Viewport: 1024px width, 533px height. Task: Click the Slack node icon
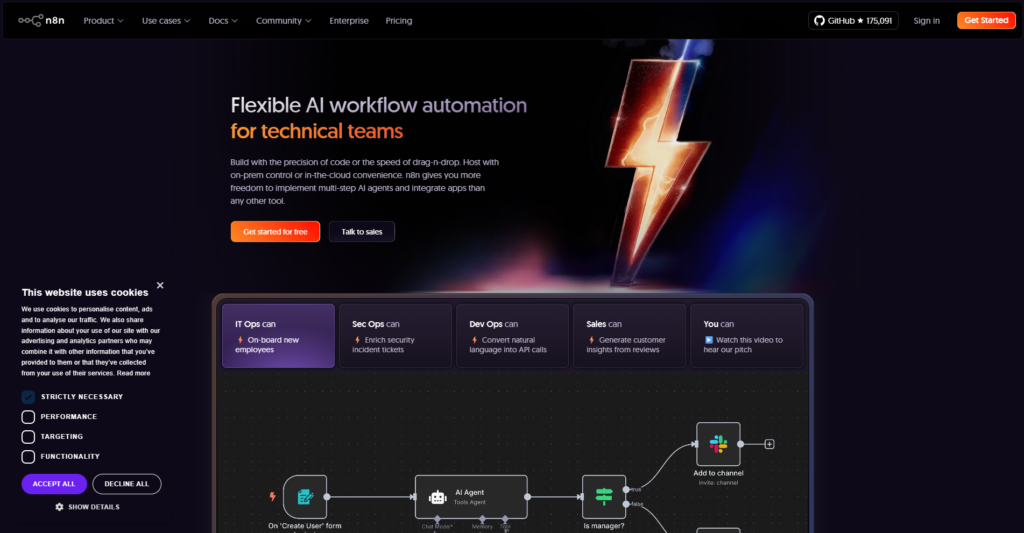click(718, 443)
